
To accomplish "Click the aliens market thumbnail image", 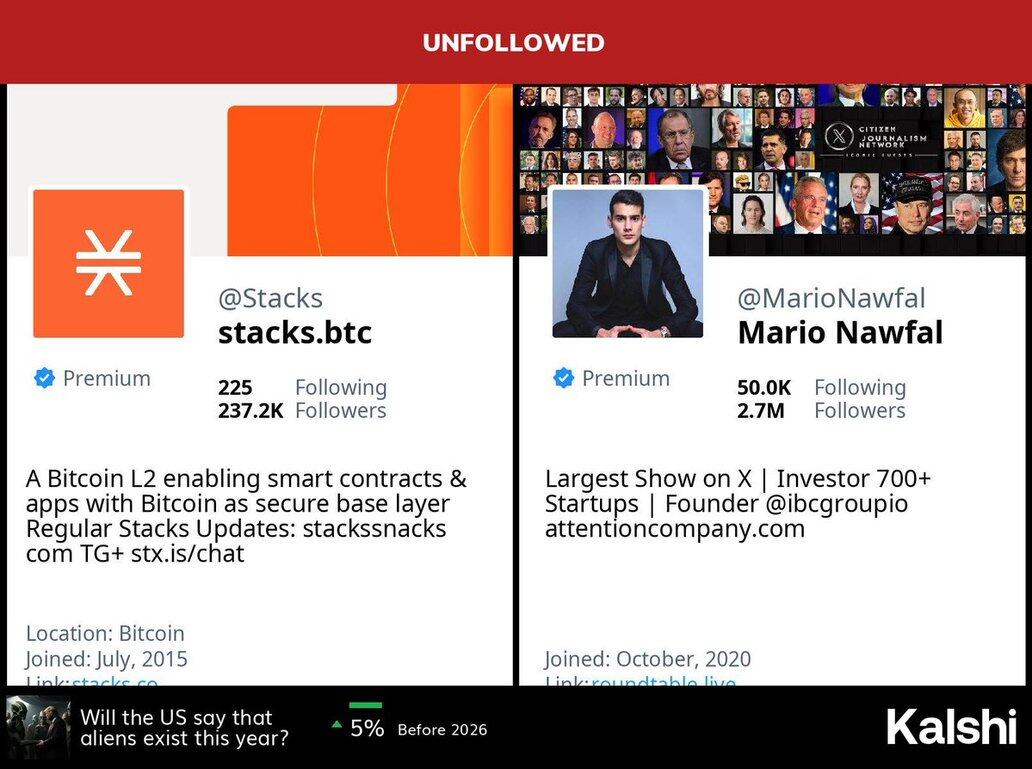I will [37, 727].
